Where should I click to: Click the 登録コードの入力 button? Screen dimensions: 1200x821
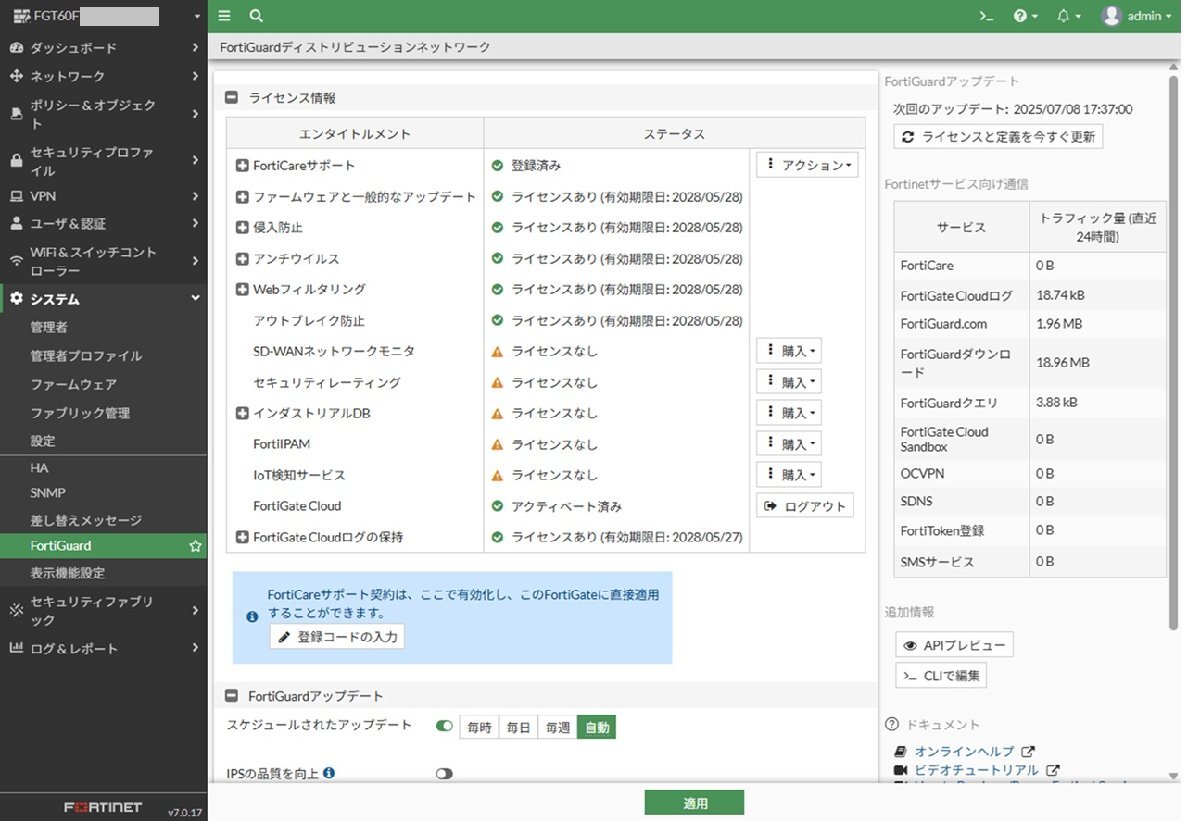(337, 637)
